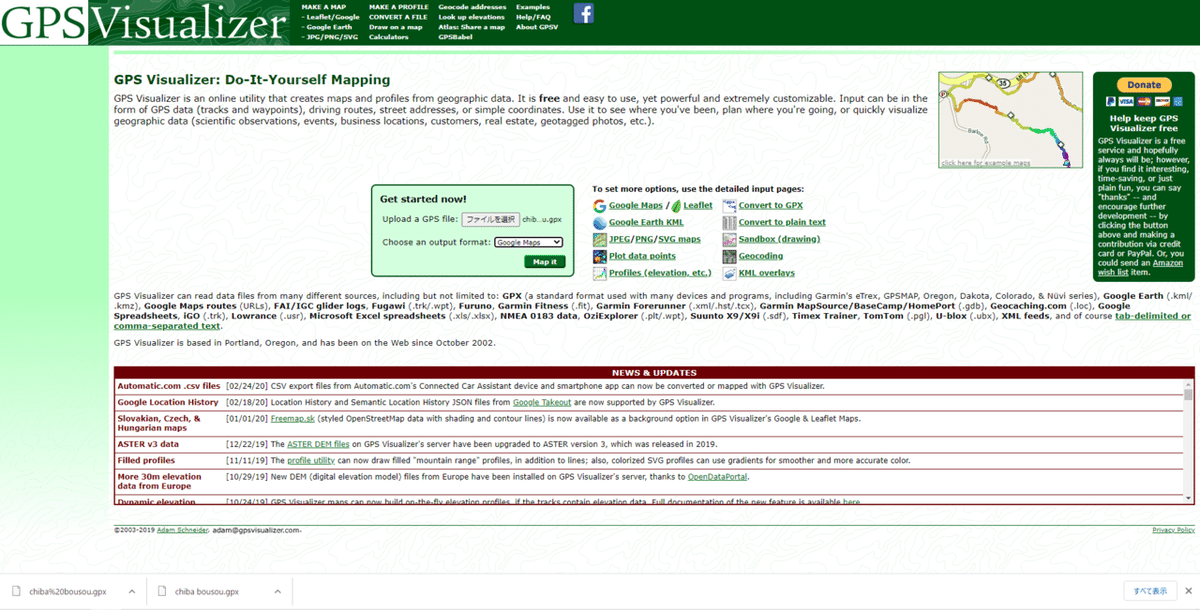This screenshot has height=610, width=1200.
Task: Open options chevron for chiba%20bousou.gpx download
Action: pyautogui.click(x=131, y=591)
